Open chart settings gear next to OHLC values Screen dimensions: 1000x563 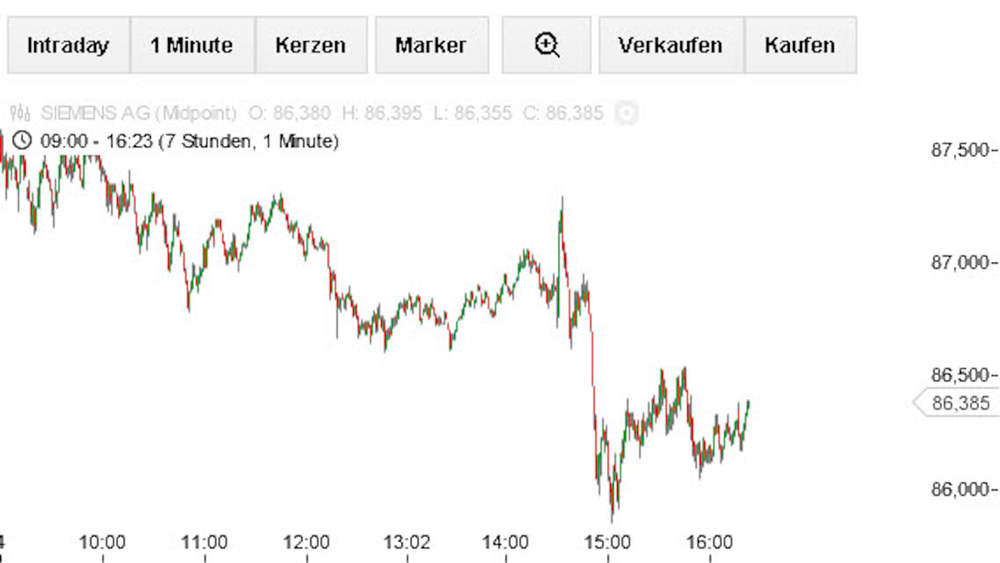626,113
